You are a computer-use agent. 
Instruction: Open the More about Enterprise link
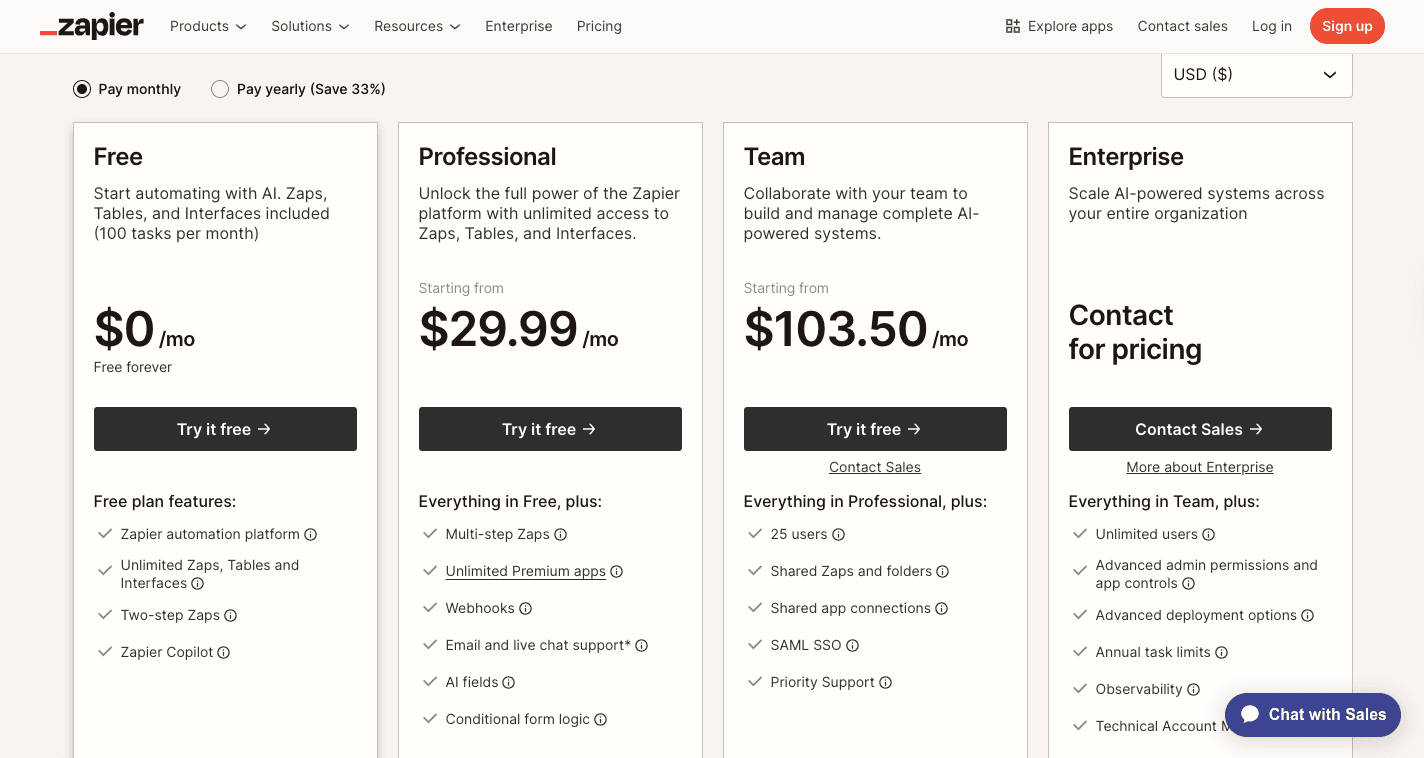tap(1199, 467)
